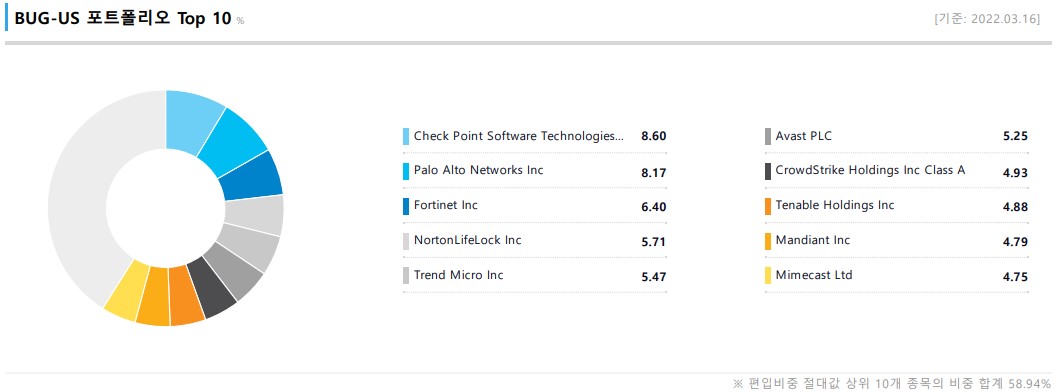
Task: Select the Check Point Software Technologies label
Action: 519,136
